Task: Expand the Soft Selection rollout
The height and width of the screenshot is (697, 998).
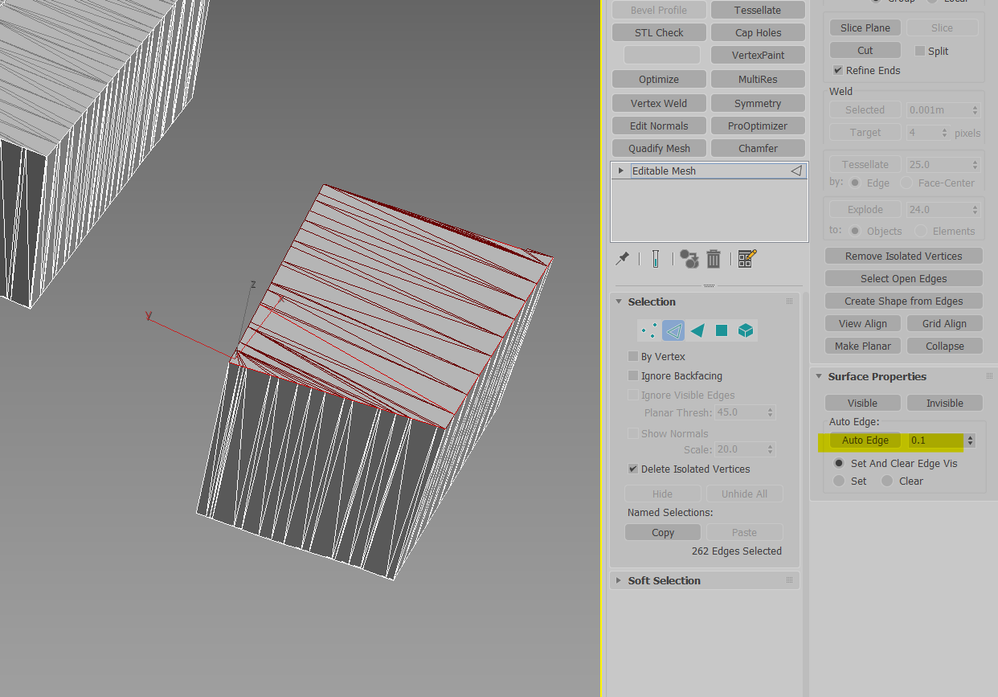Action: point(619,581)
